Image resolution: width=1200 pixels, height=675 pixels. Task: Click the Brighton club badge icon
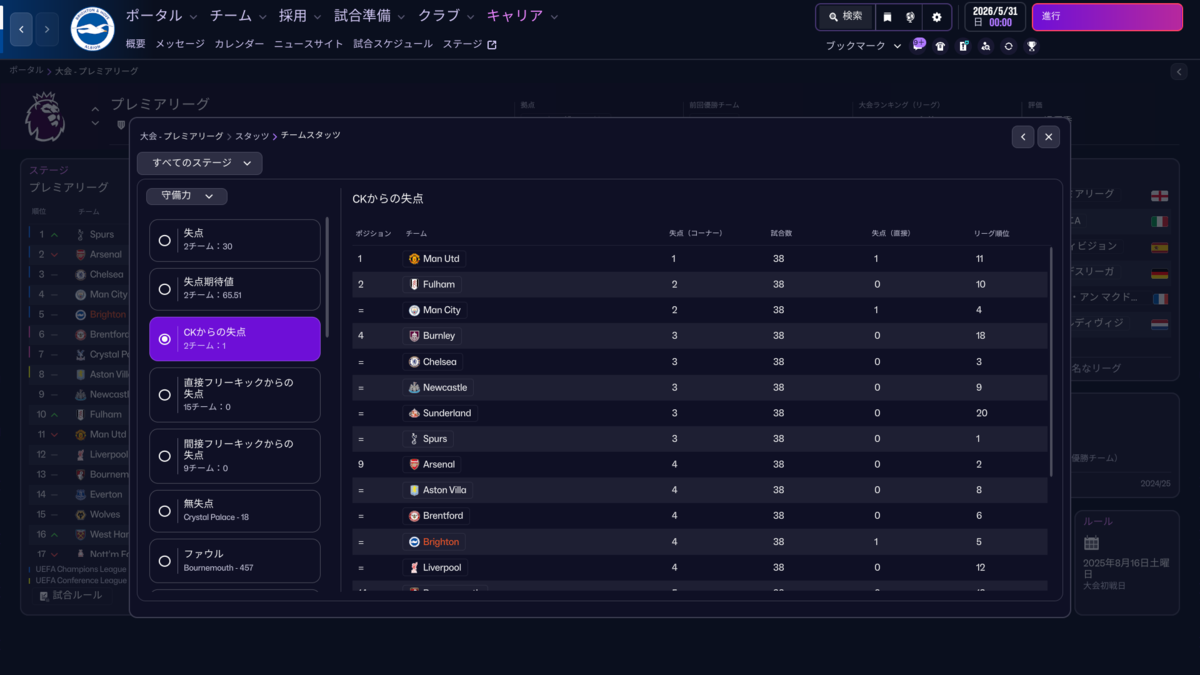coord(92,30)
